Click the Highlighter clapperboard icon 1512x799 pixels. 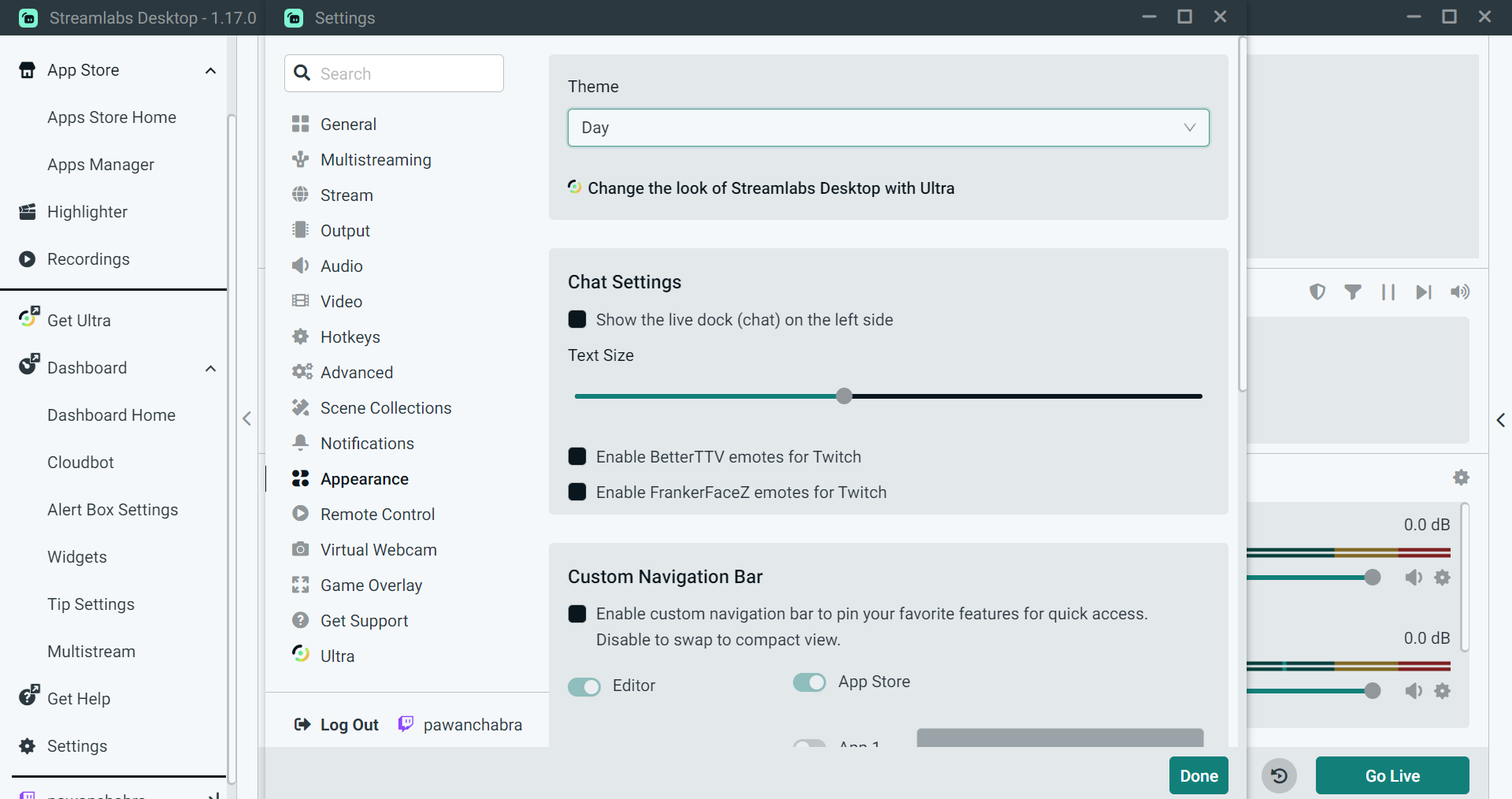tap(28, 212)
